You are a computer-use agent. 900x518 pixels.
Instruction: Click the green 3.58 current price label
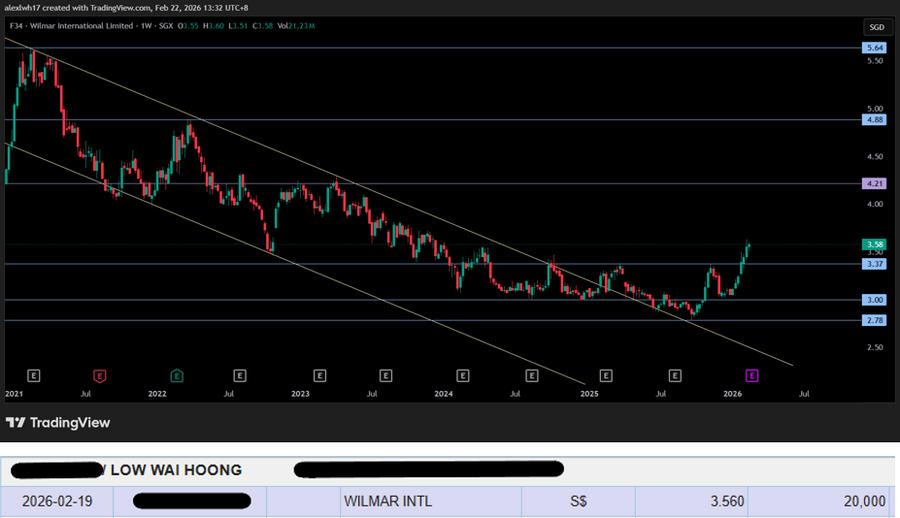pos(874,244)
